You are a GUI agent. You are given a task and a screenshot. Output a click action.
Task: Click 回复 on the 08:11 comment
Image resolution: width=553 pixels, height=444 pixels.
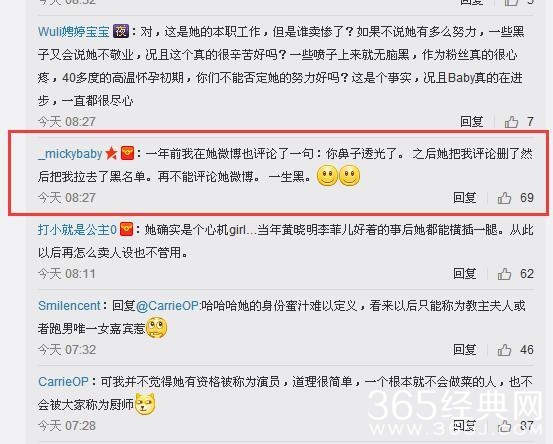tap(465, 274)
